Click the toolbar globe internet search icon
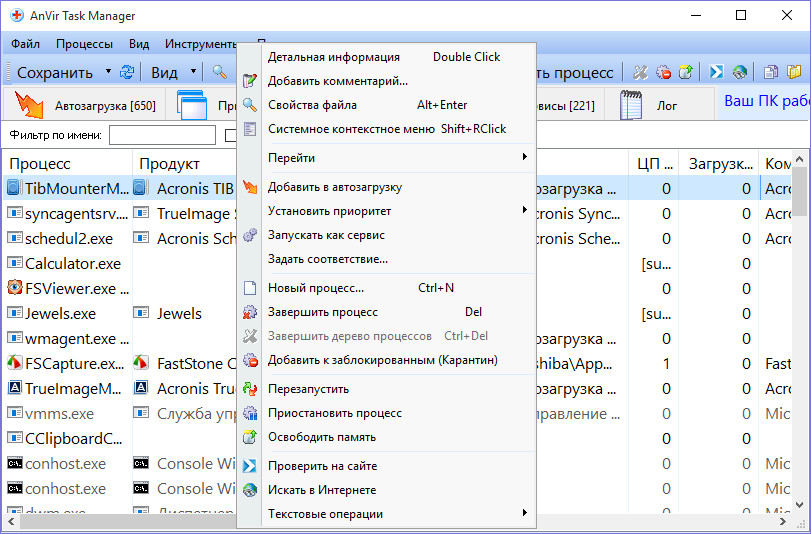Image resolution: width=811 pixels, height=534 pixels. pos(740,72)
